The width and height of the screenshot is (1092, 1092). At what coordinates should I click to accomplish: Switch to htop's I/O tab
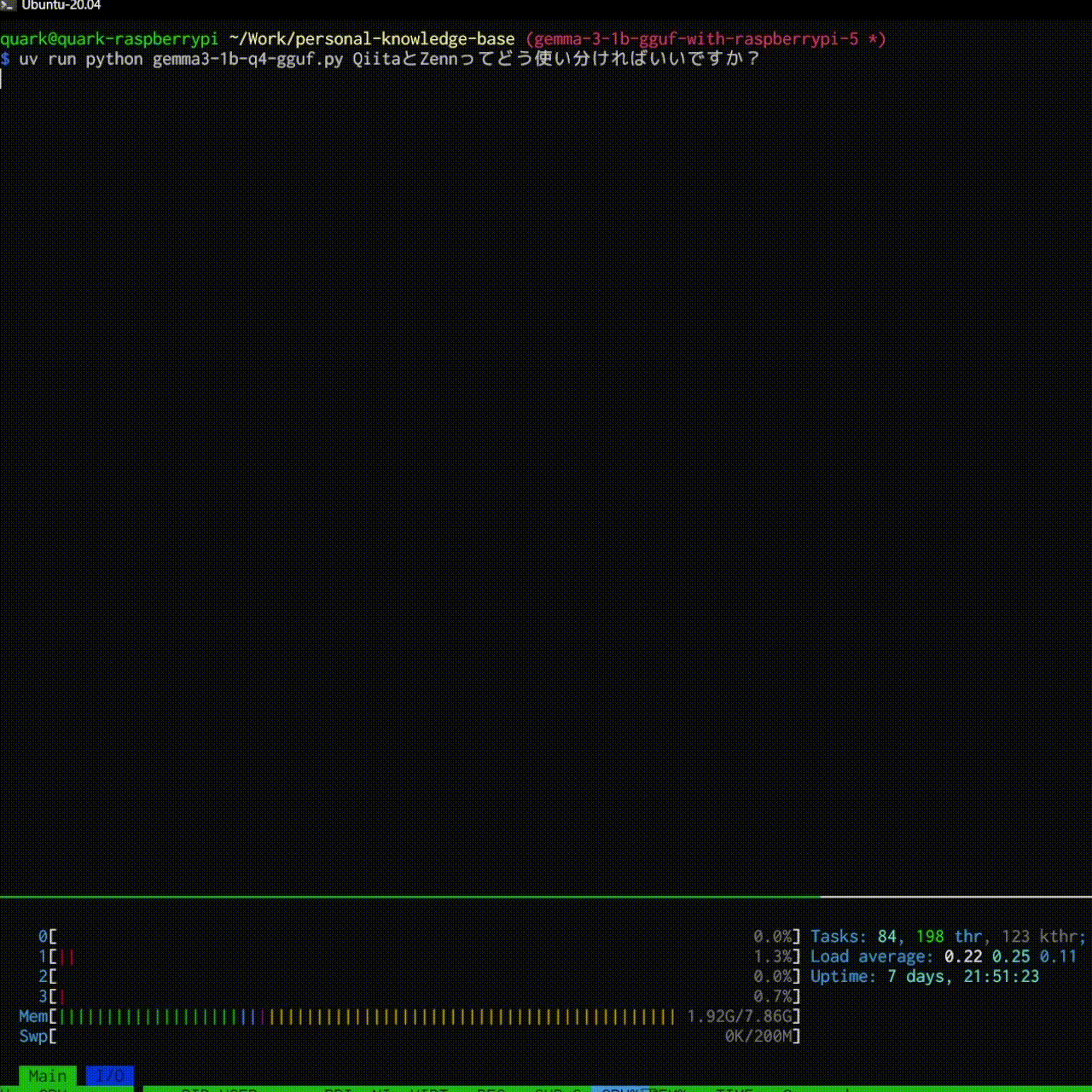click(110, 1076)
